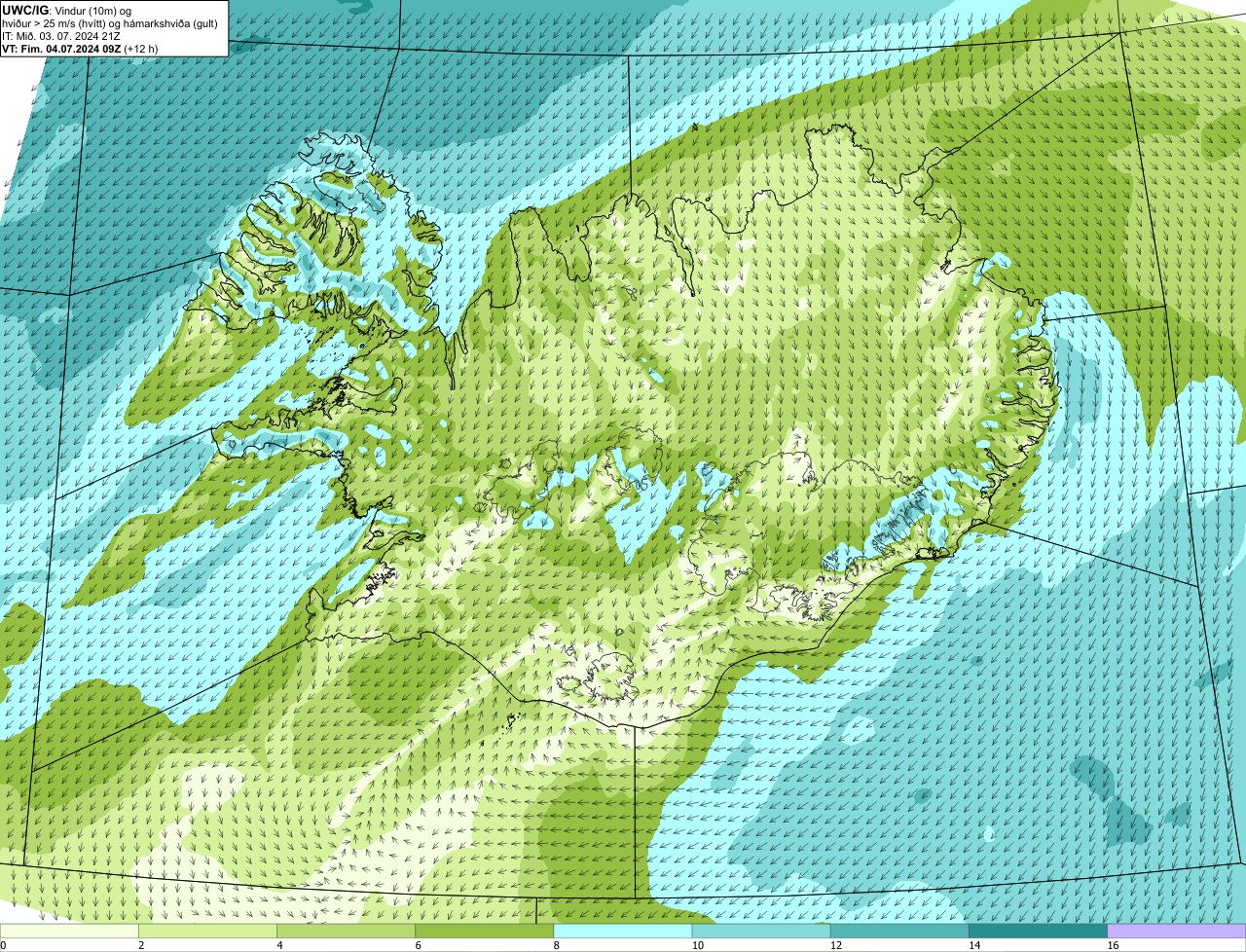Click the legend scale label "0"
1246x952 pixels.
point(3,945)
